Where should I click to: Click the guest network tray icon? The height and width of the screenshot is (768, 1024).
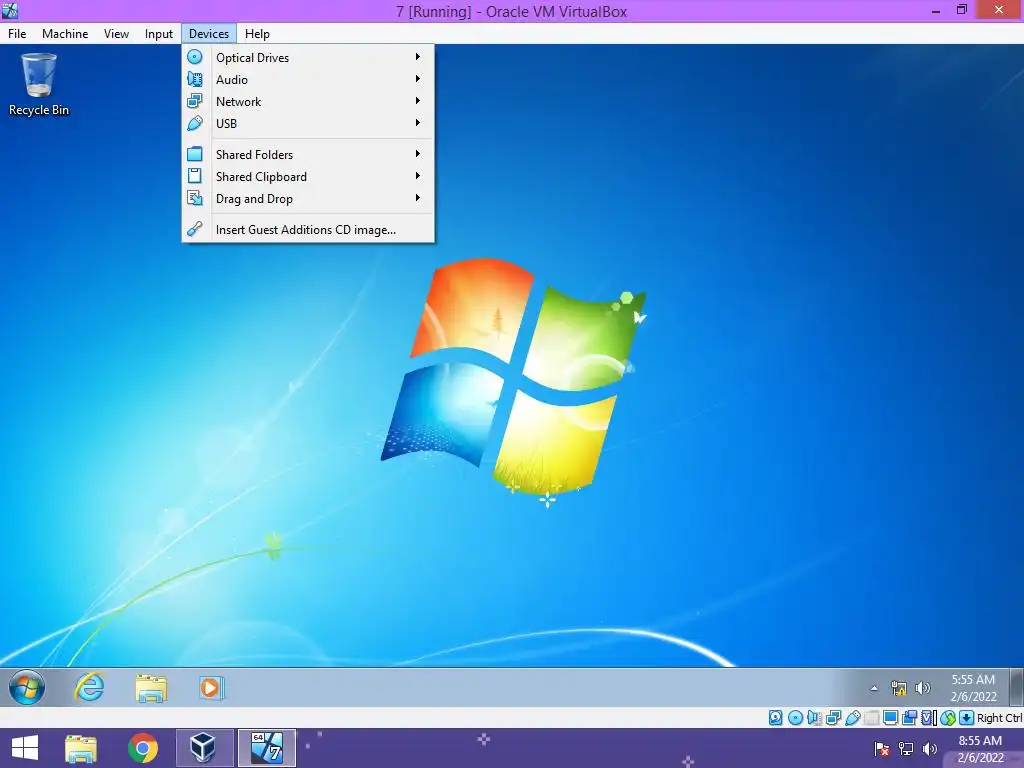[899, 688]
